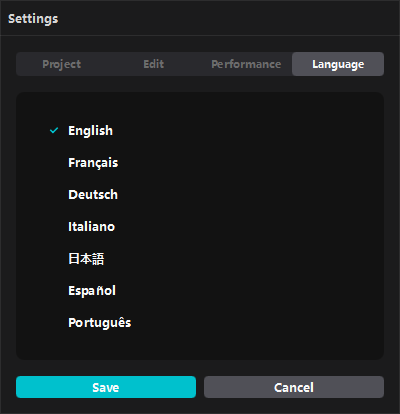Image resolution: width=400 pixels, height=414 pixels.
Task: Go to the Performance tab
Action: click(246, 64)
